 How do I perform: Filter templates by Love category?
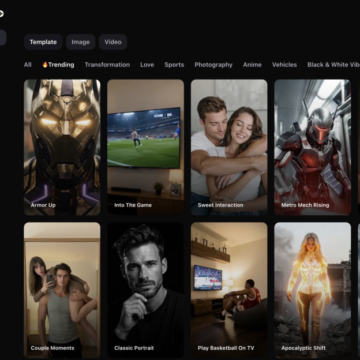[x=147, y=65]
